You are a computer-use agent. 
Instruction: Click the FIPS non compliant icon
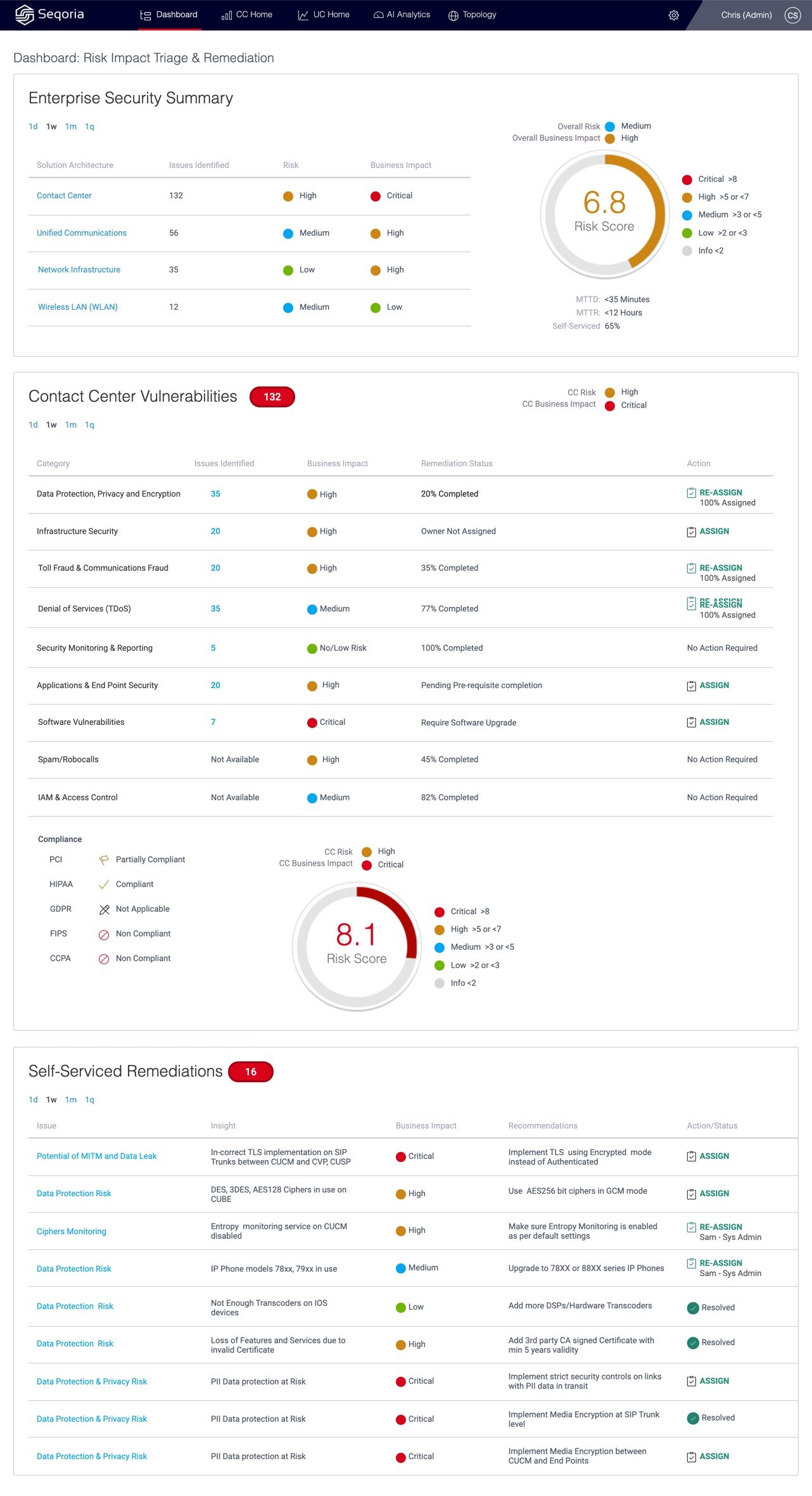click(x=104, y=934)
